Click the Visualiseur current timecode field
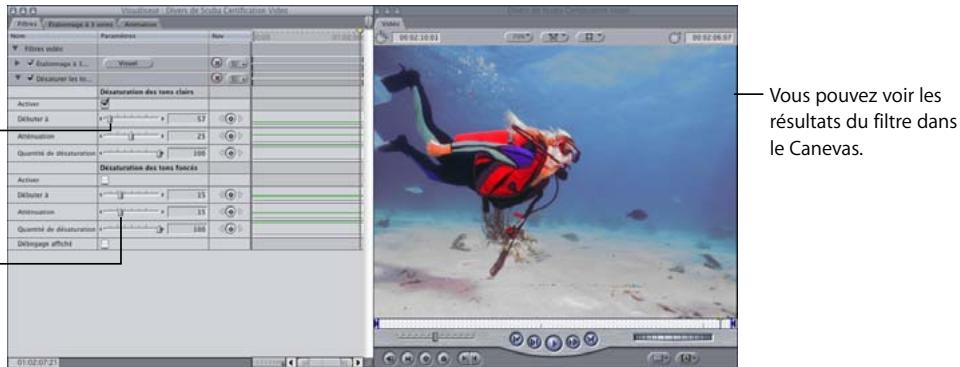 pos(32,362)
